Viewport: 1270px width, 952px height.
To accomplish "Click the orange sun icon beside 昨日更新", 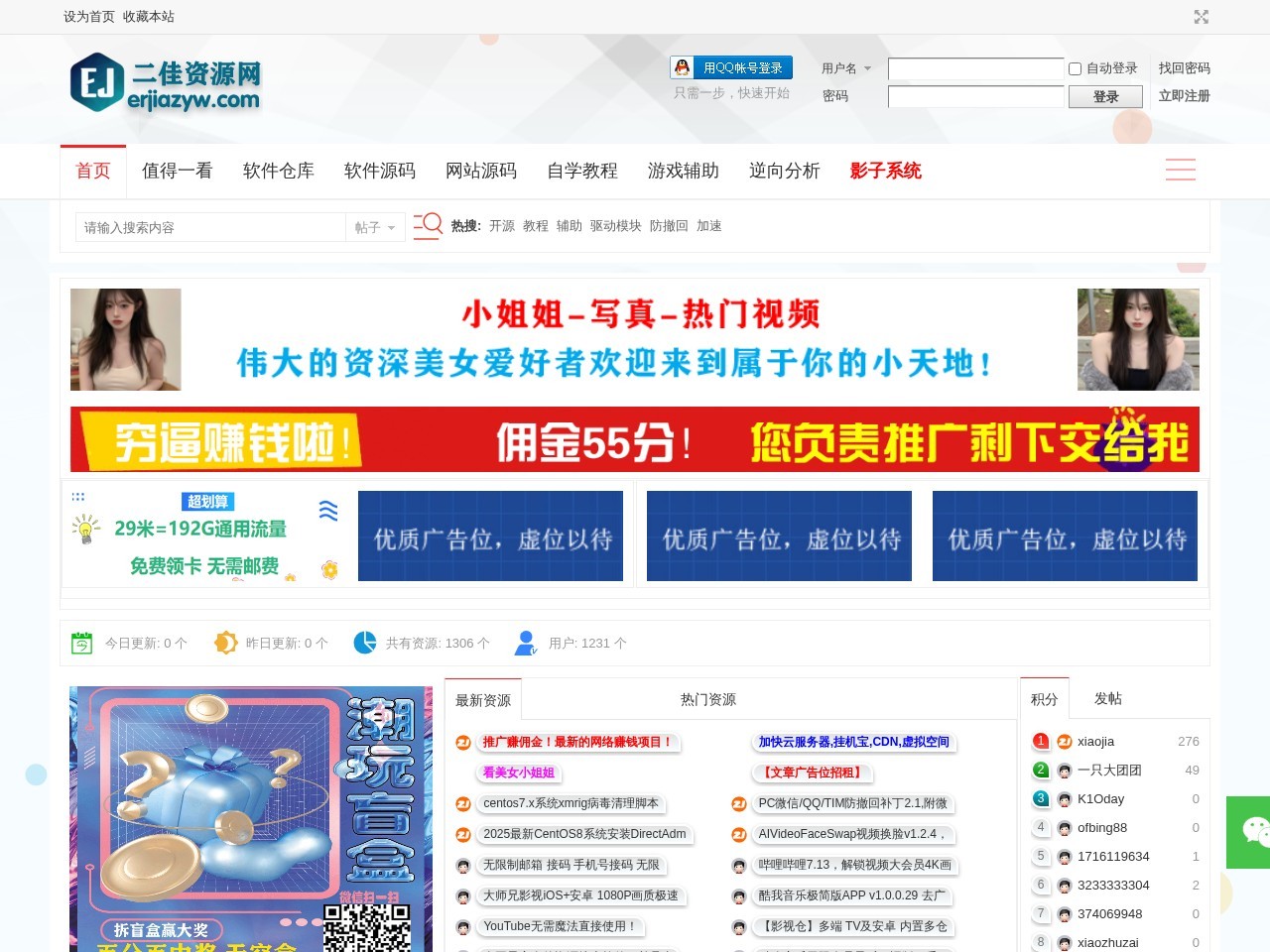I will click(x=225, y=643).
